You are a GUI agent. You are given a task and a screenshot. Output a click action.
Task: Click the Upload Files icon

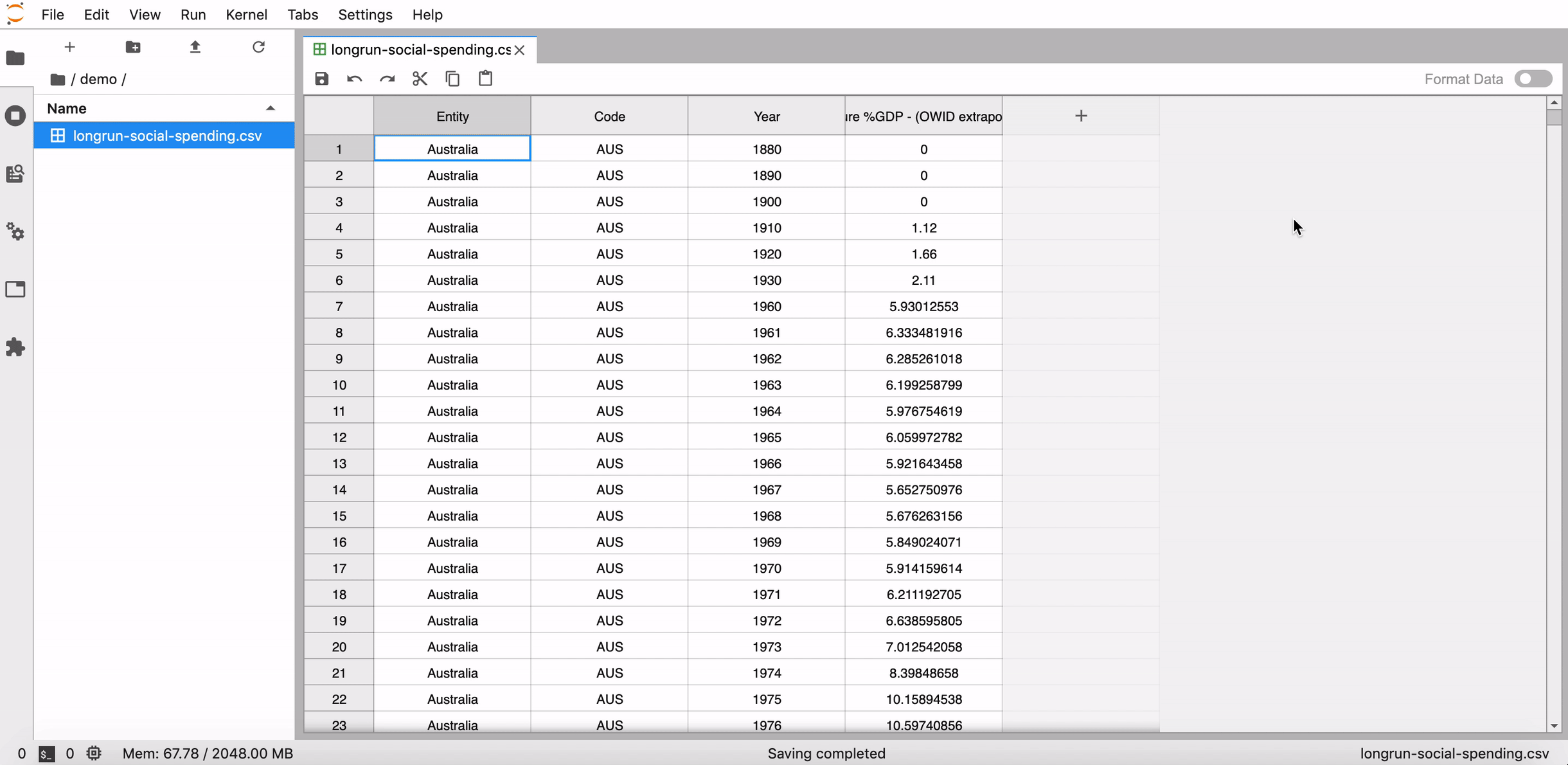click(x=195, y=47)
